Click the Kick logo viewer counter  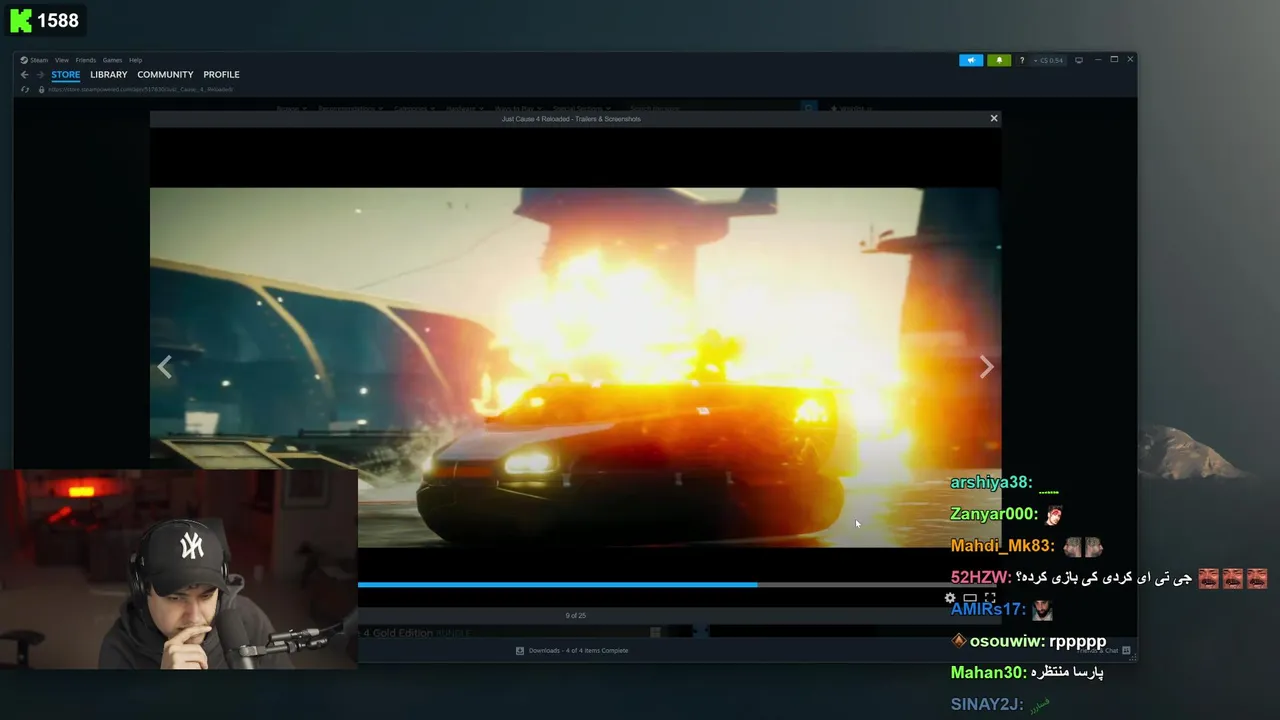point(45,20)
